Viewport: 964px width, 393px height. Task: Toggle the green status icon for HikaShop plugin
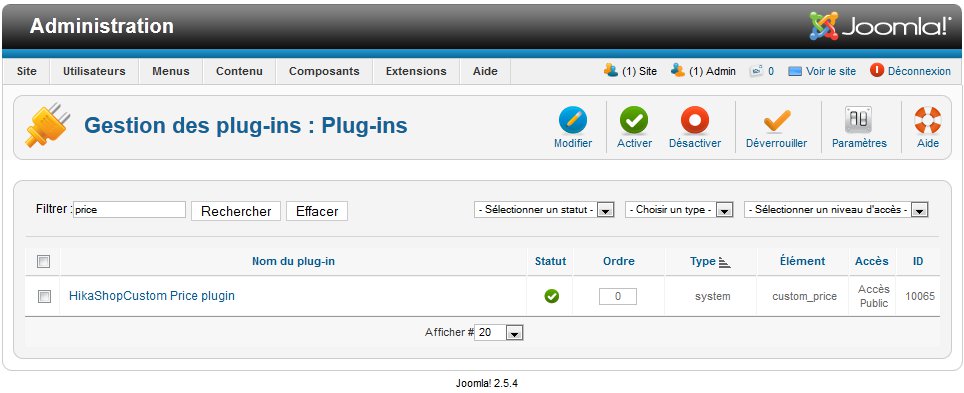click(x=551, y=296)
